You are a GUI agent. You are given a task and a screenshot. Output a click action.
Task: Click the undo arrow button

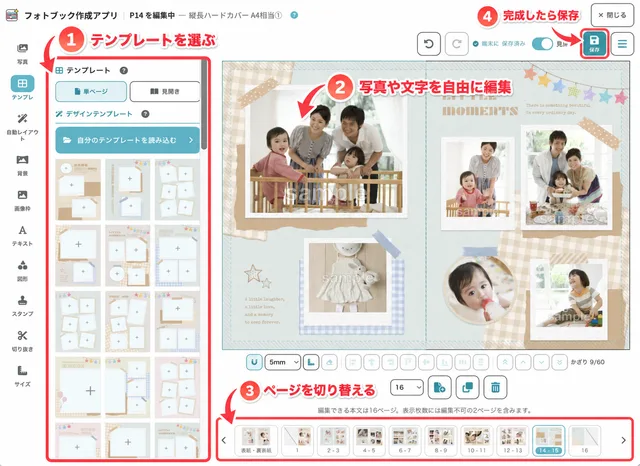coord(429,44)
